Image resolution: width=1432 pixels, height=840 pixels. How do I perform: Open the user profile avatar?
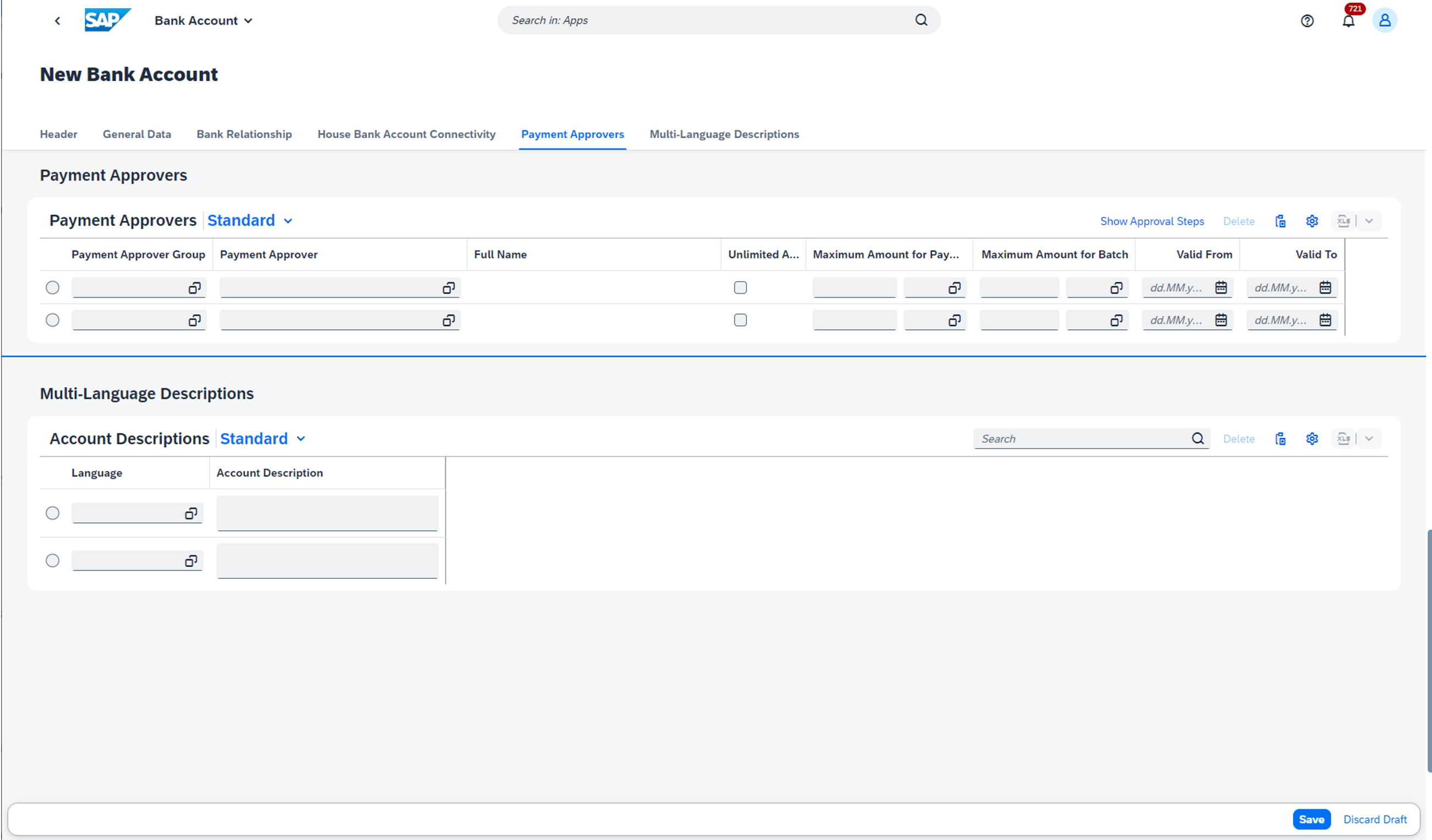coord(1385,20)
